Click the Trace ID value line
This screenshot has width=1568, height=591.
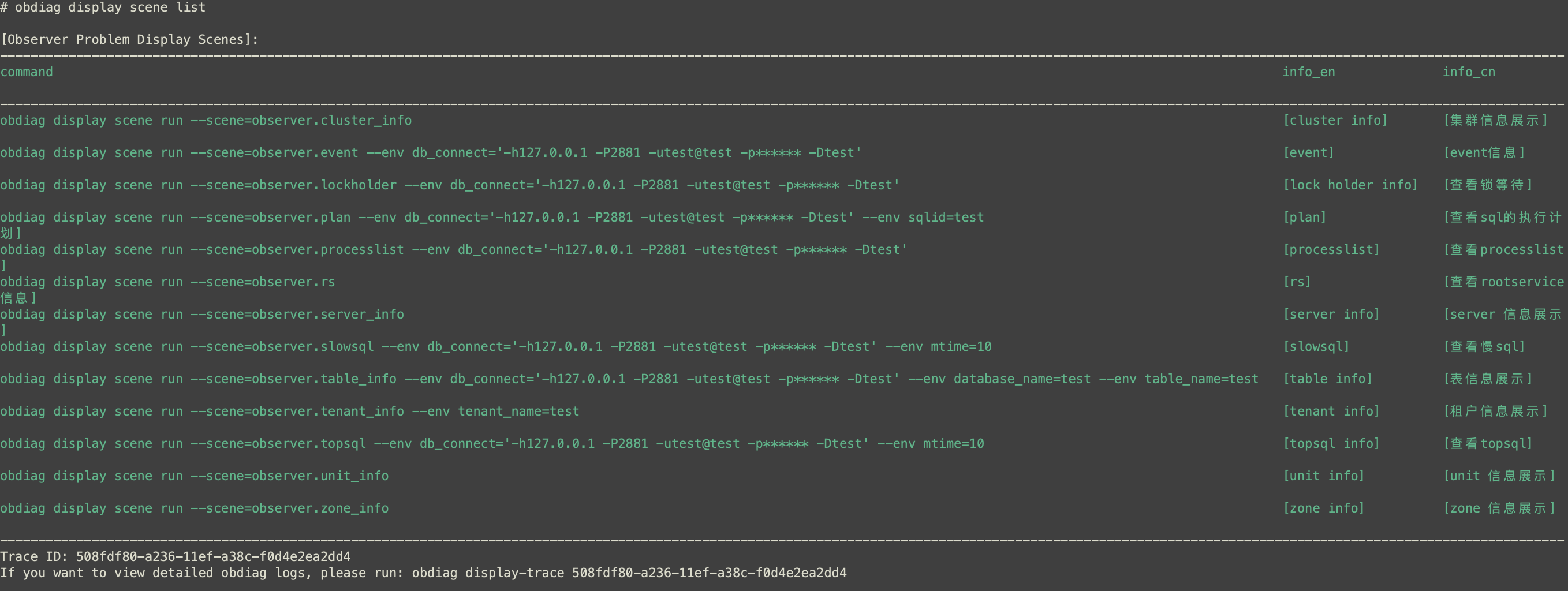pos(176,556)
